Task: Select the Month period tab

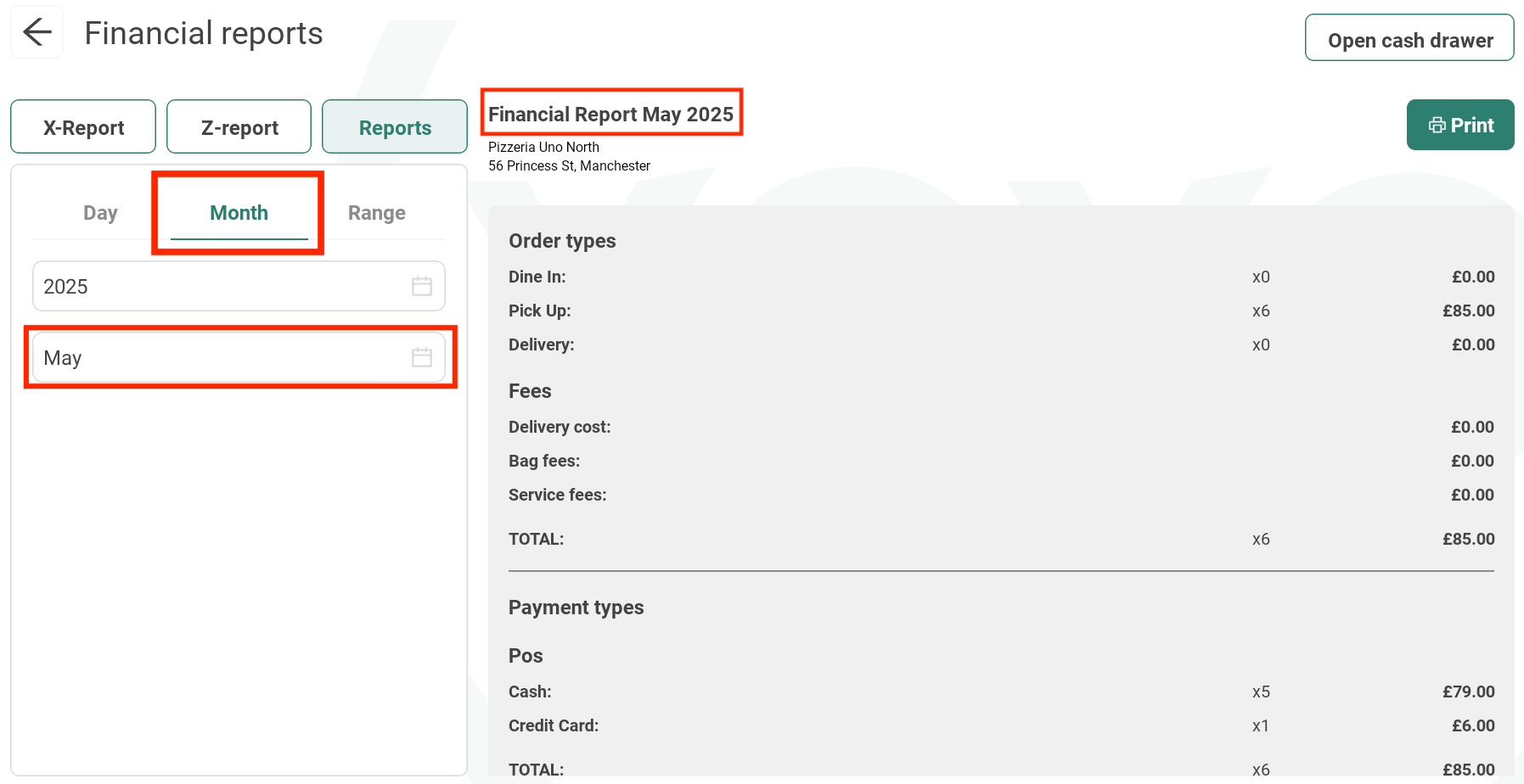Action: [x=239, y=213]
